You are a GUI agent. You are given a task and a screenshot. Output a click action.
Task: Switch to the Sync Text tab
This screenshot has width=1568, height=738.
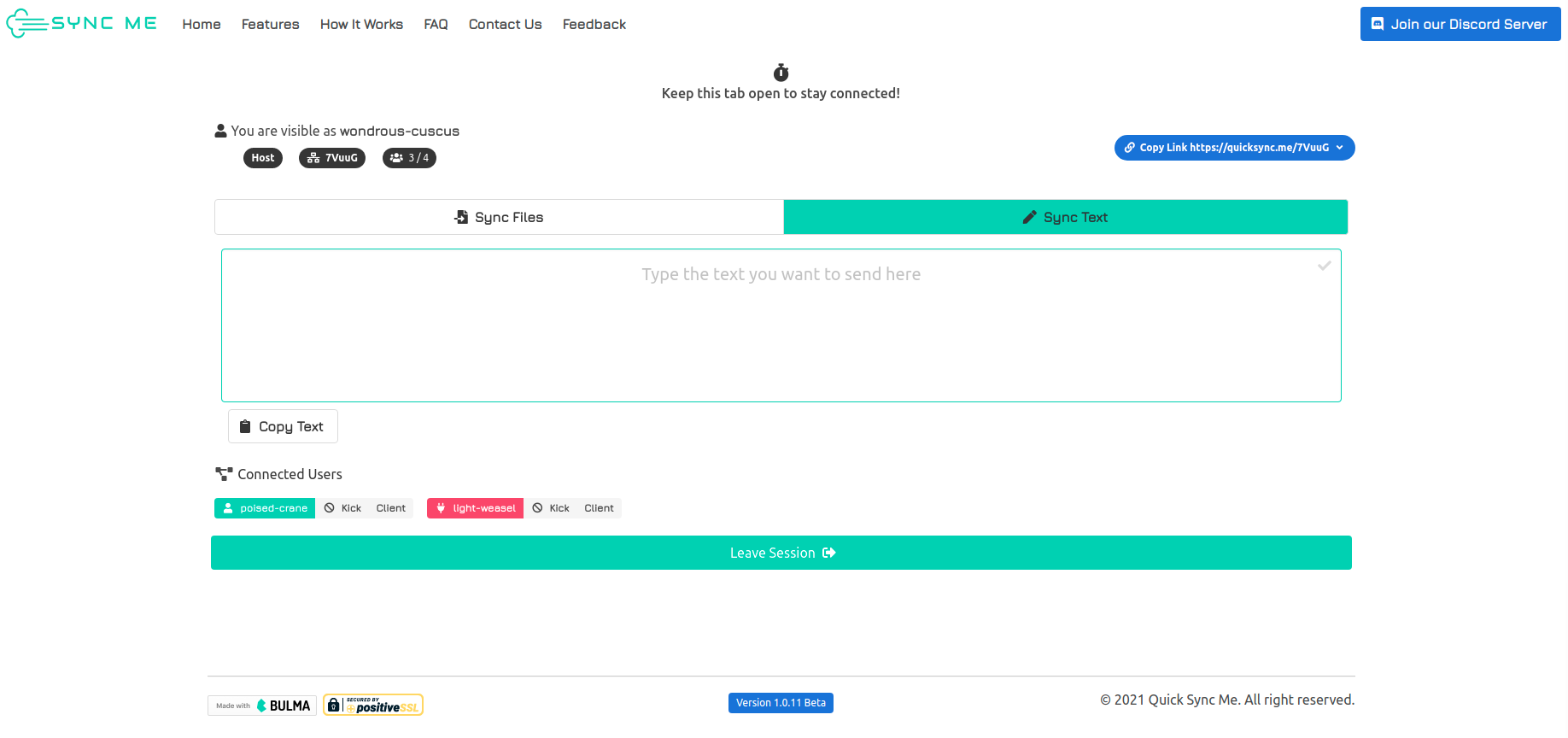point(1066,217)
